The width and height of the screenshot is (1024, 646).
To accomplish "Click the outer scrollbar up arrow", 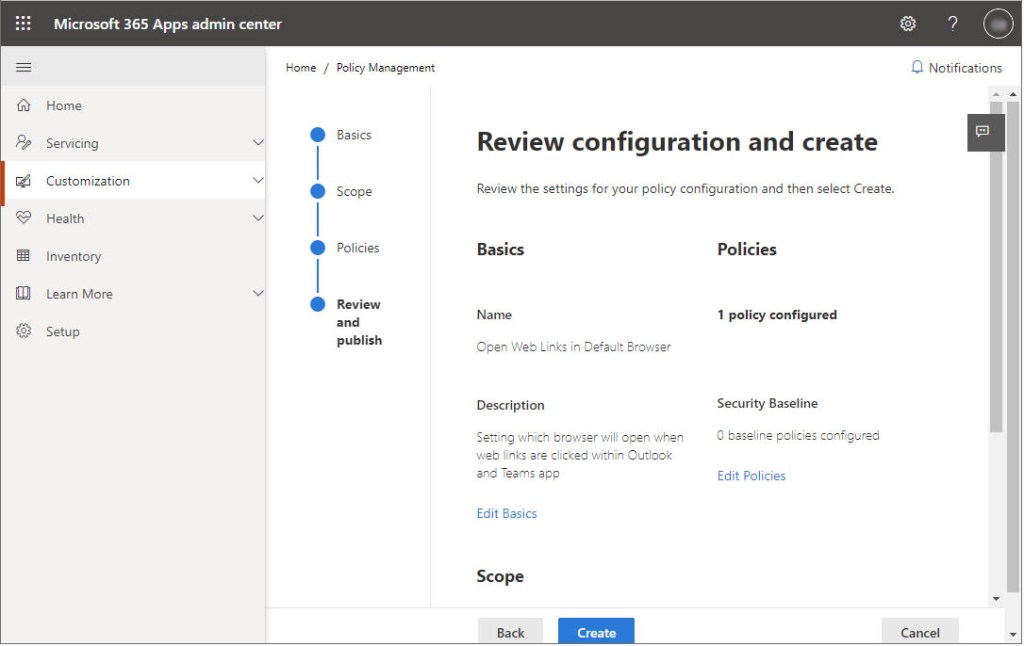I will click(x=1013, y=95).
